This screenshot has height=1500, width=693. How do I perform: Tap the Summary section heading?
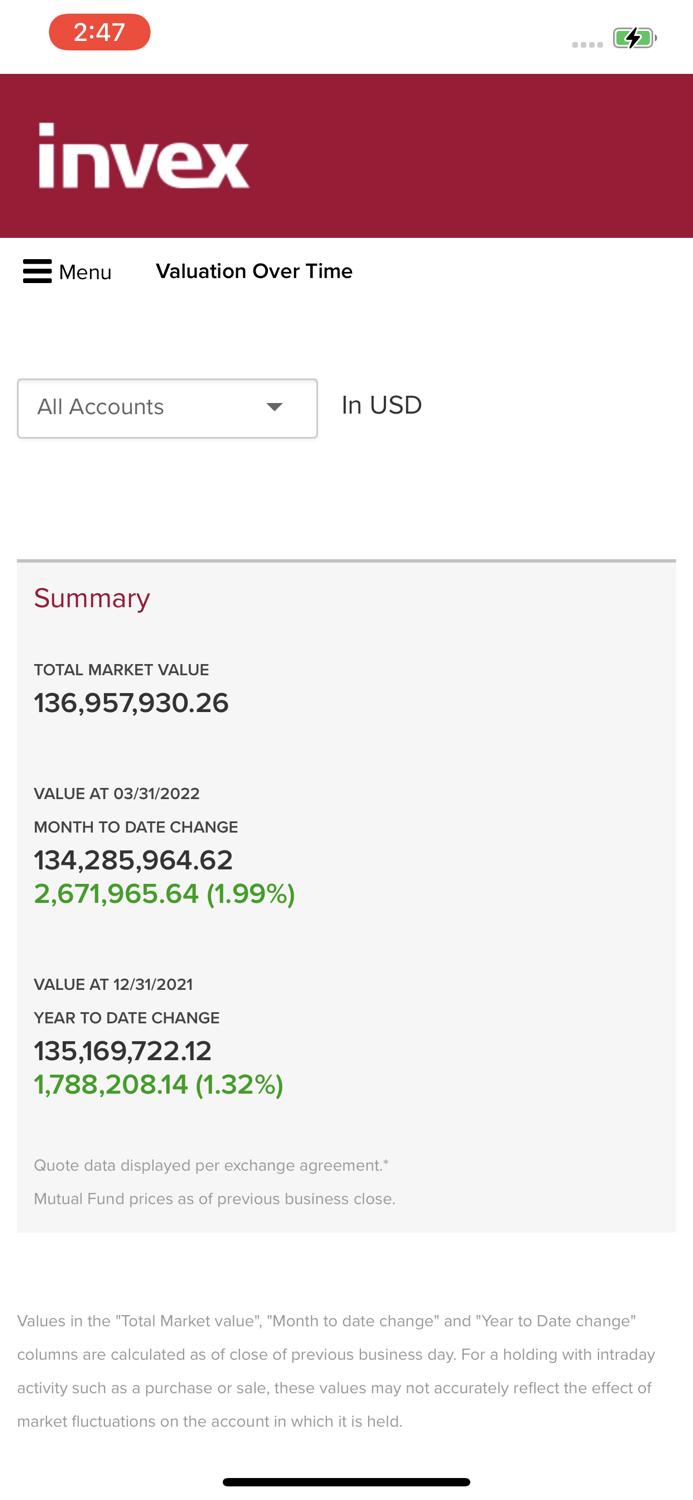(92, 598)
